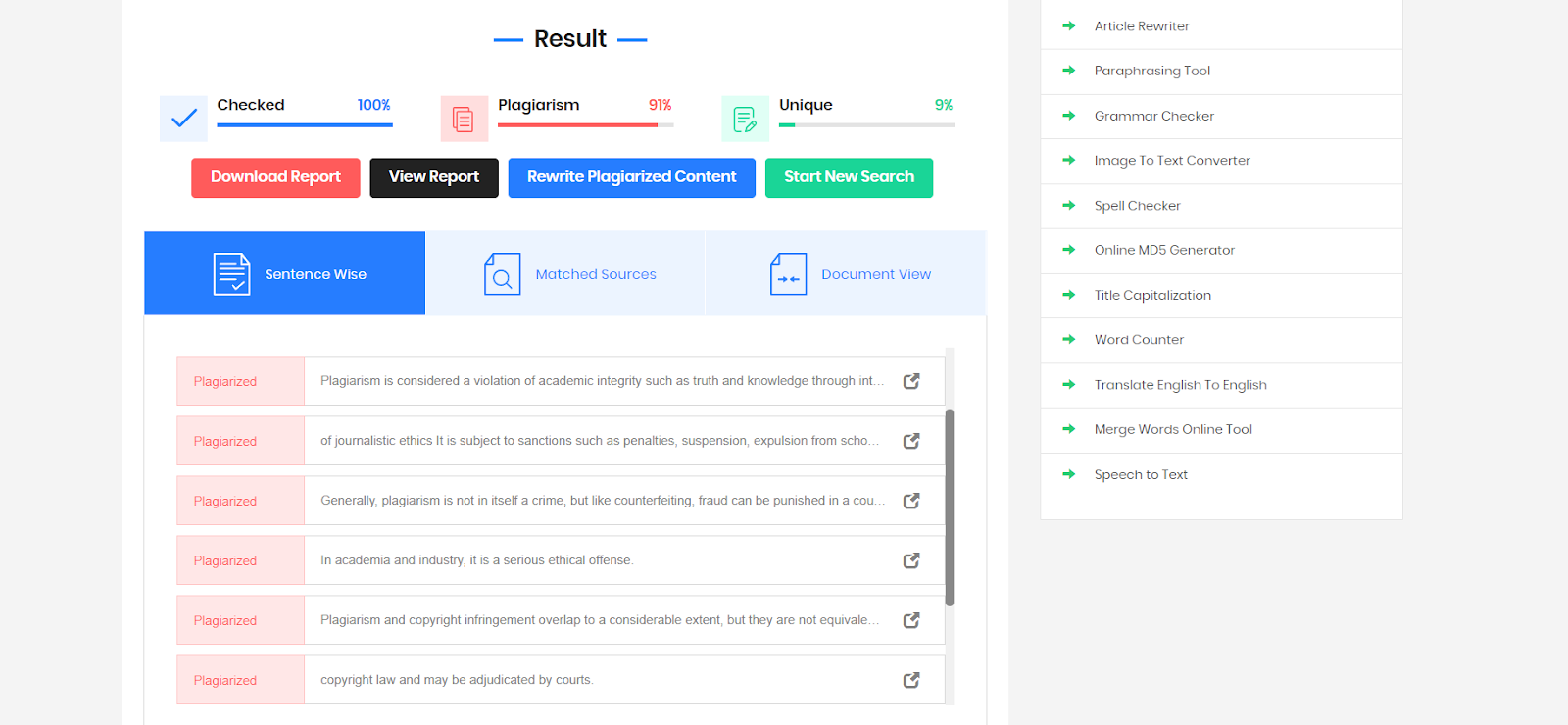This screenshot has height=725, width=1568.
Task: Click green arrow beside Word Counter
Action: [x=1069, y=340]
